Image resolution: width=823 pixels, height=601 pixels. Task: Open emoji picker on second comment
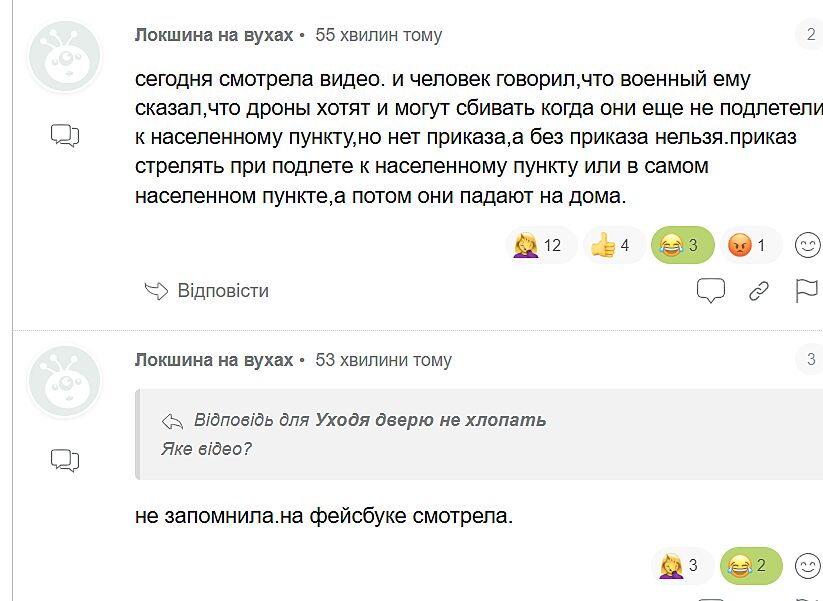coord(807,567)
